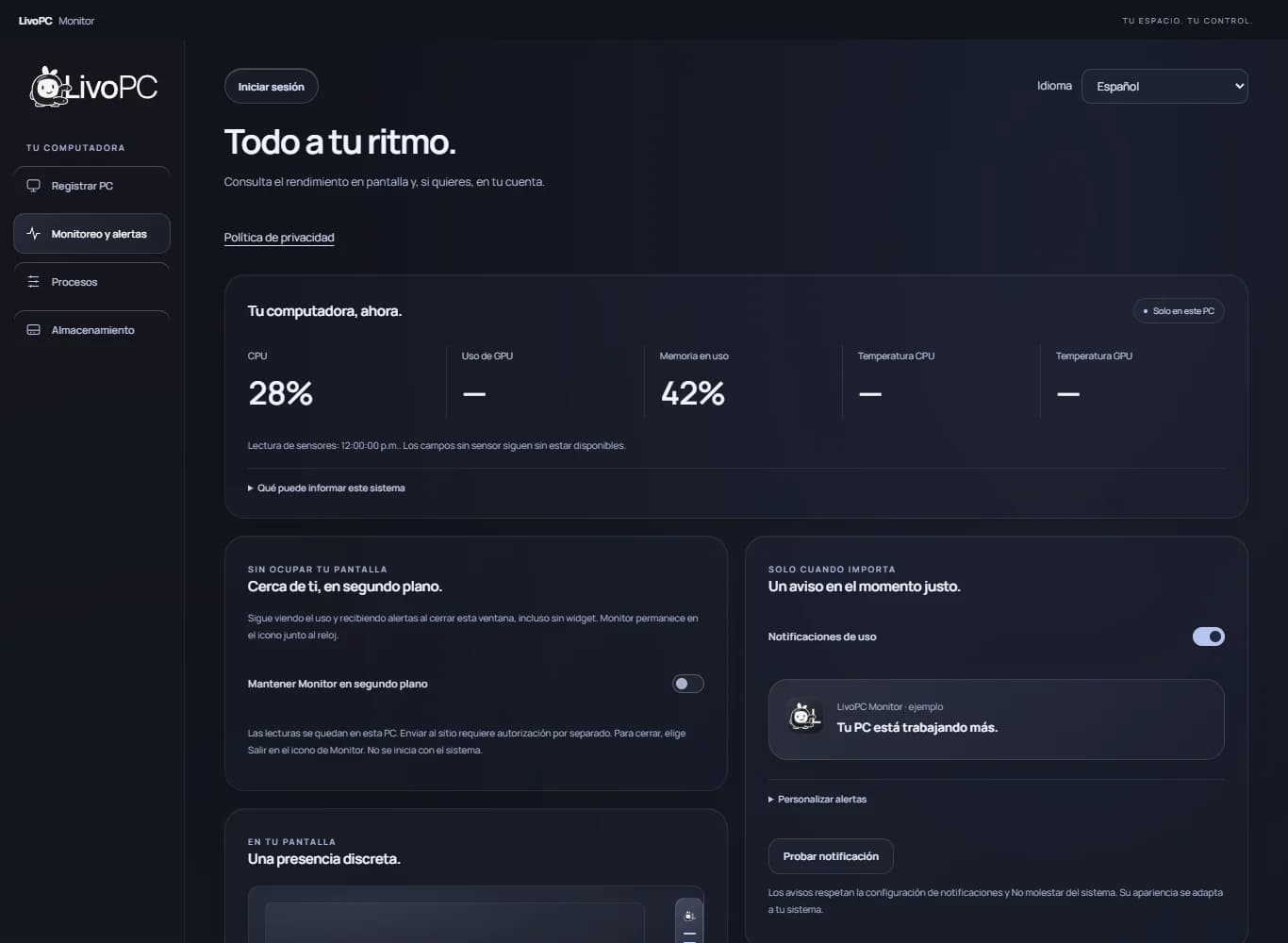
Task: Click the Probar notificación button
Action: 831,856
